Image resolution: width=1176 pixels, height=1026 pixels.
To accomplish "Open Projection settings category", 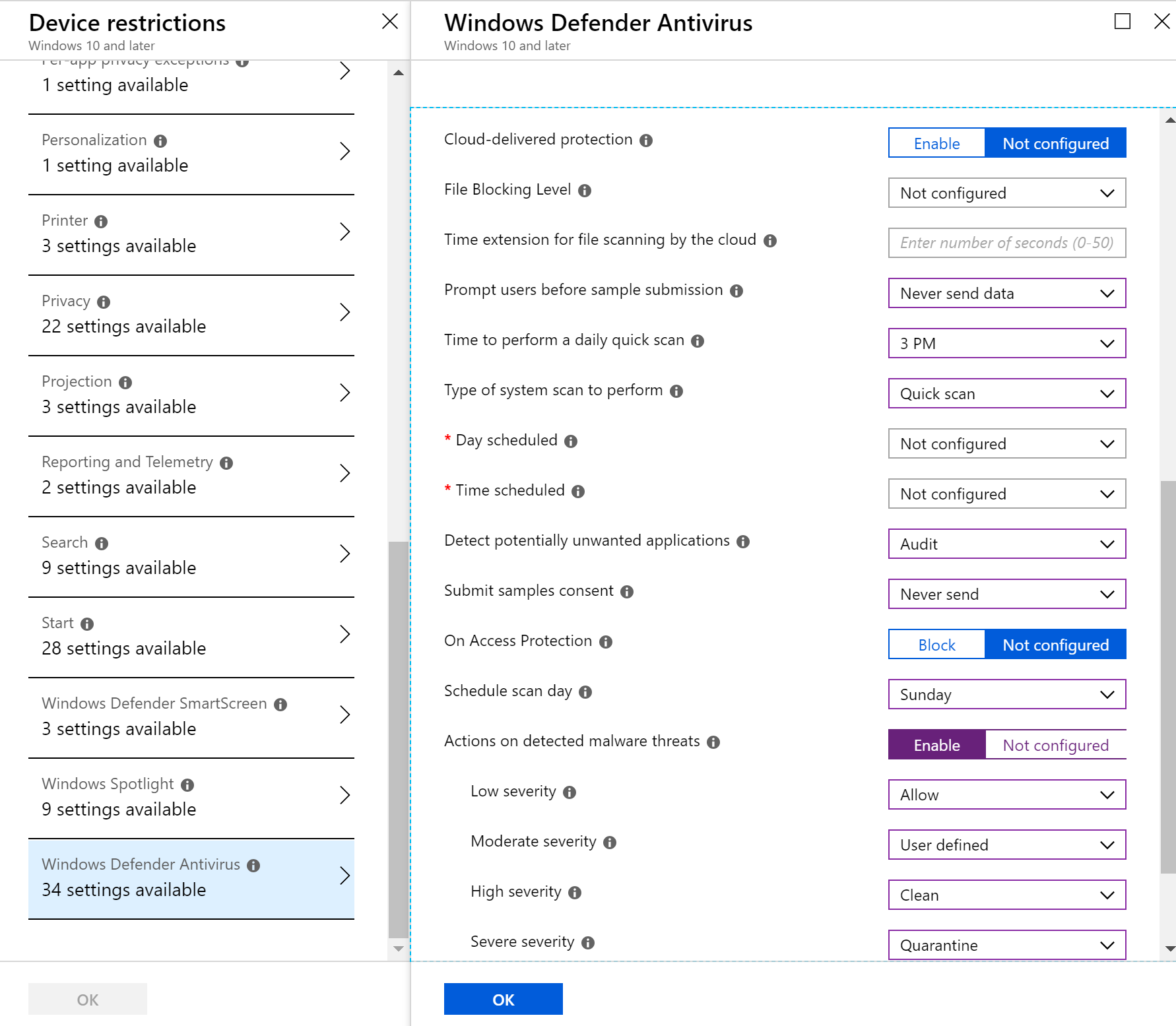I will 191,396.
